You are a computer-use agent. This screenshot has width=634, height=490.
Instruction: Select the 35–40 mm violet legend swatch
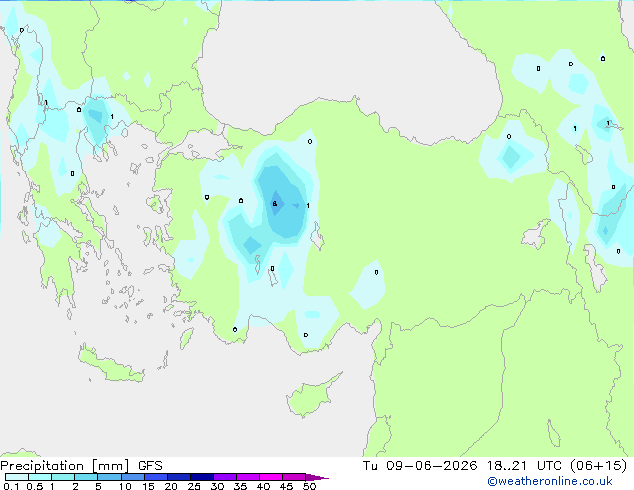coord(248,477)
